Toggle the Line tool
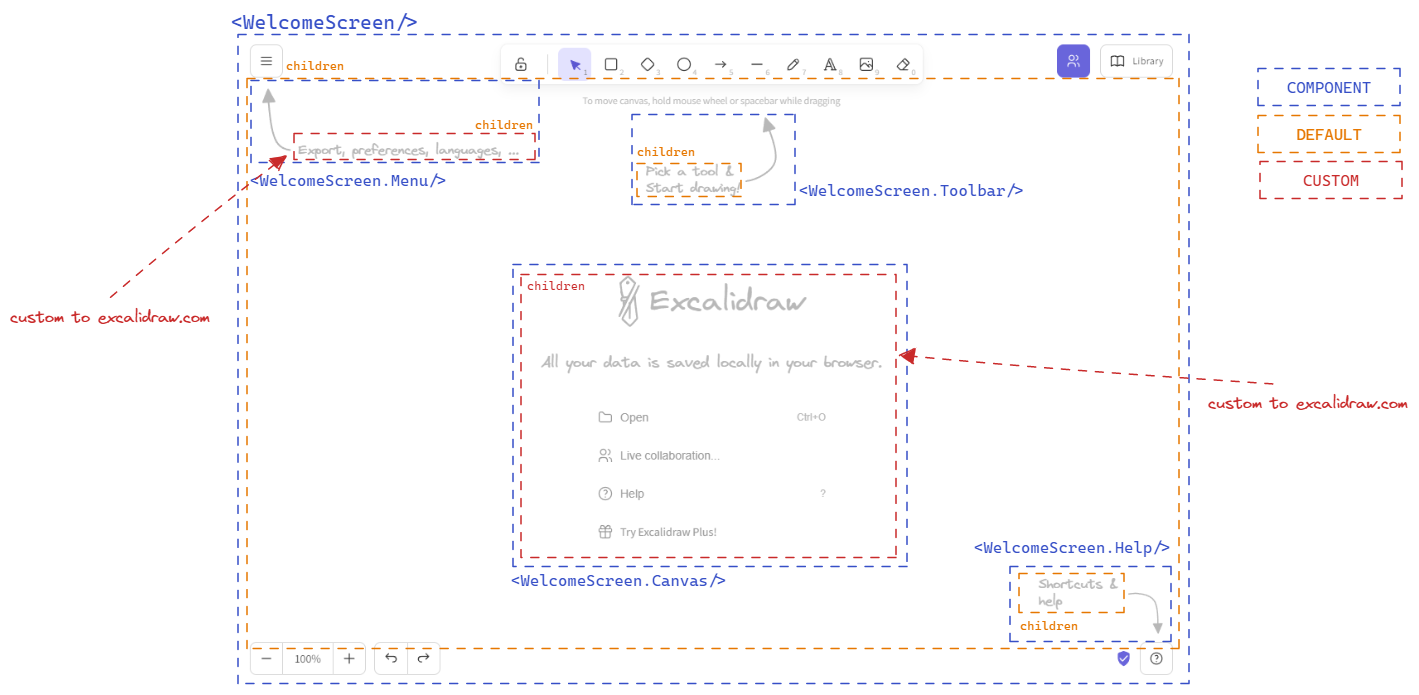 (x=757, y=63)
